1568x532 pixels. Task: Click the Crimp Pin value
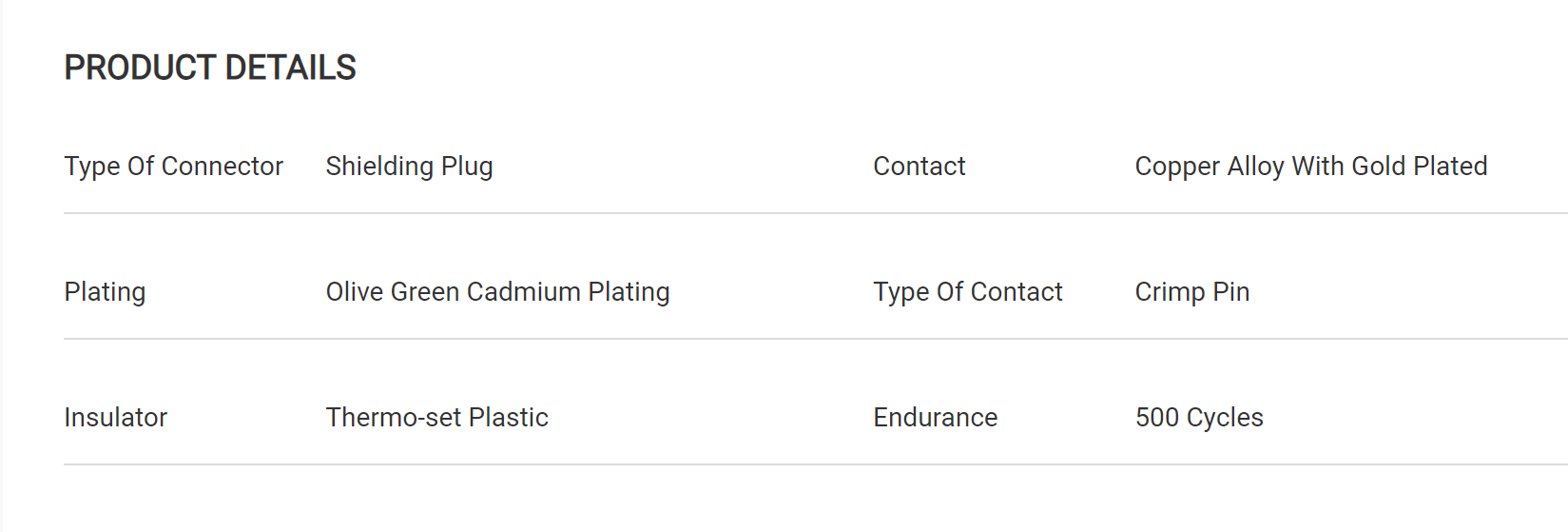tap(1191, 292)
